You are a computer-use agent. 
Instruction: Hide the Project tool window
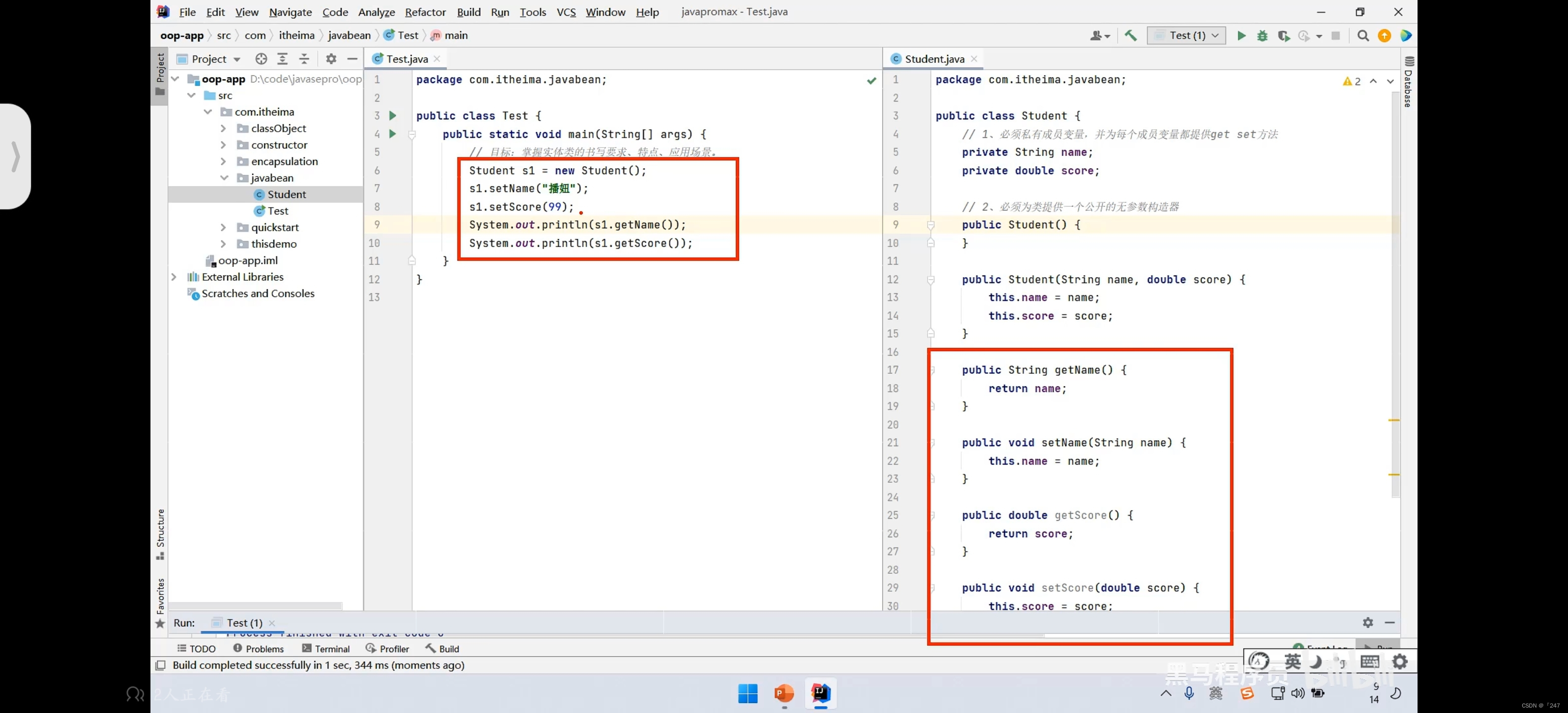pos(352,58)
